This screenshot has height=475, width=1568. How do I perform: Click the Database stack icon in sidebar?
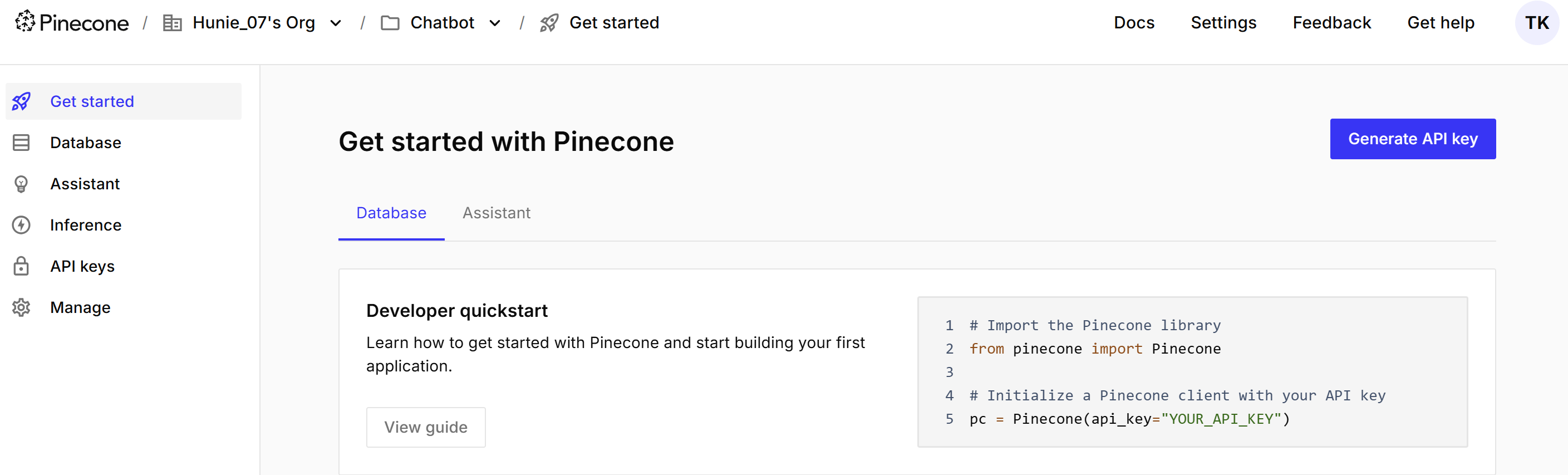click(21, 143)
